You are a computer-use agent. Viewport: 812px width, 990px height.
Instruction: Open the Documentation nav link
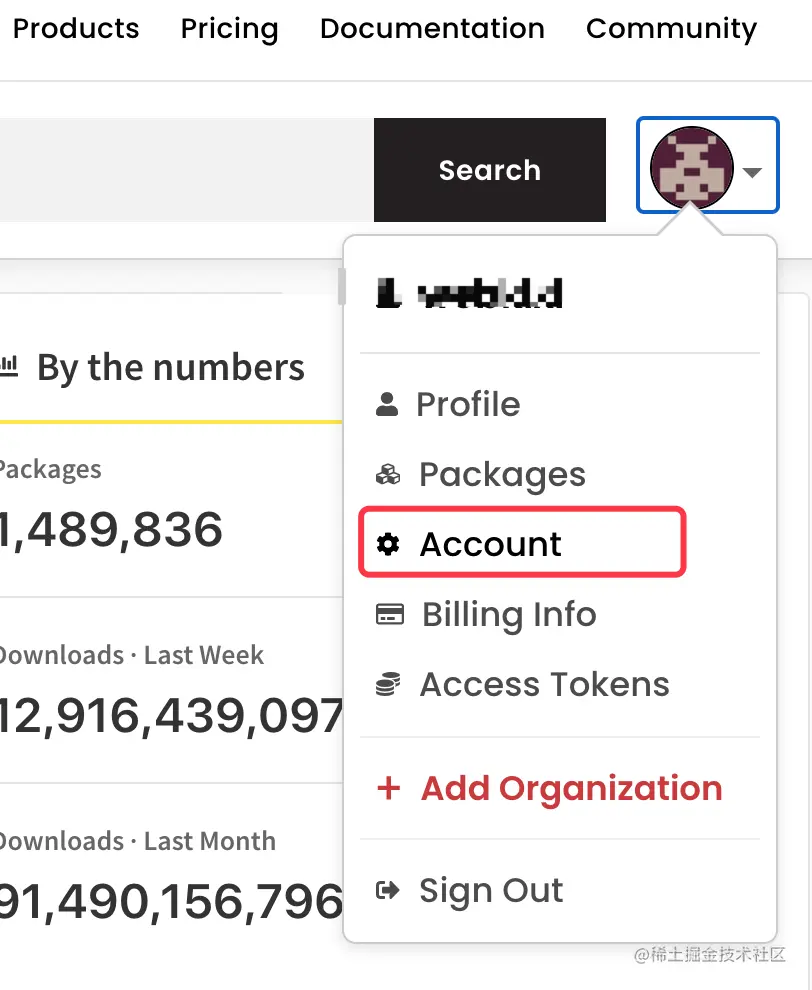[x=432, y=29]
